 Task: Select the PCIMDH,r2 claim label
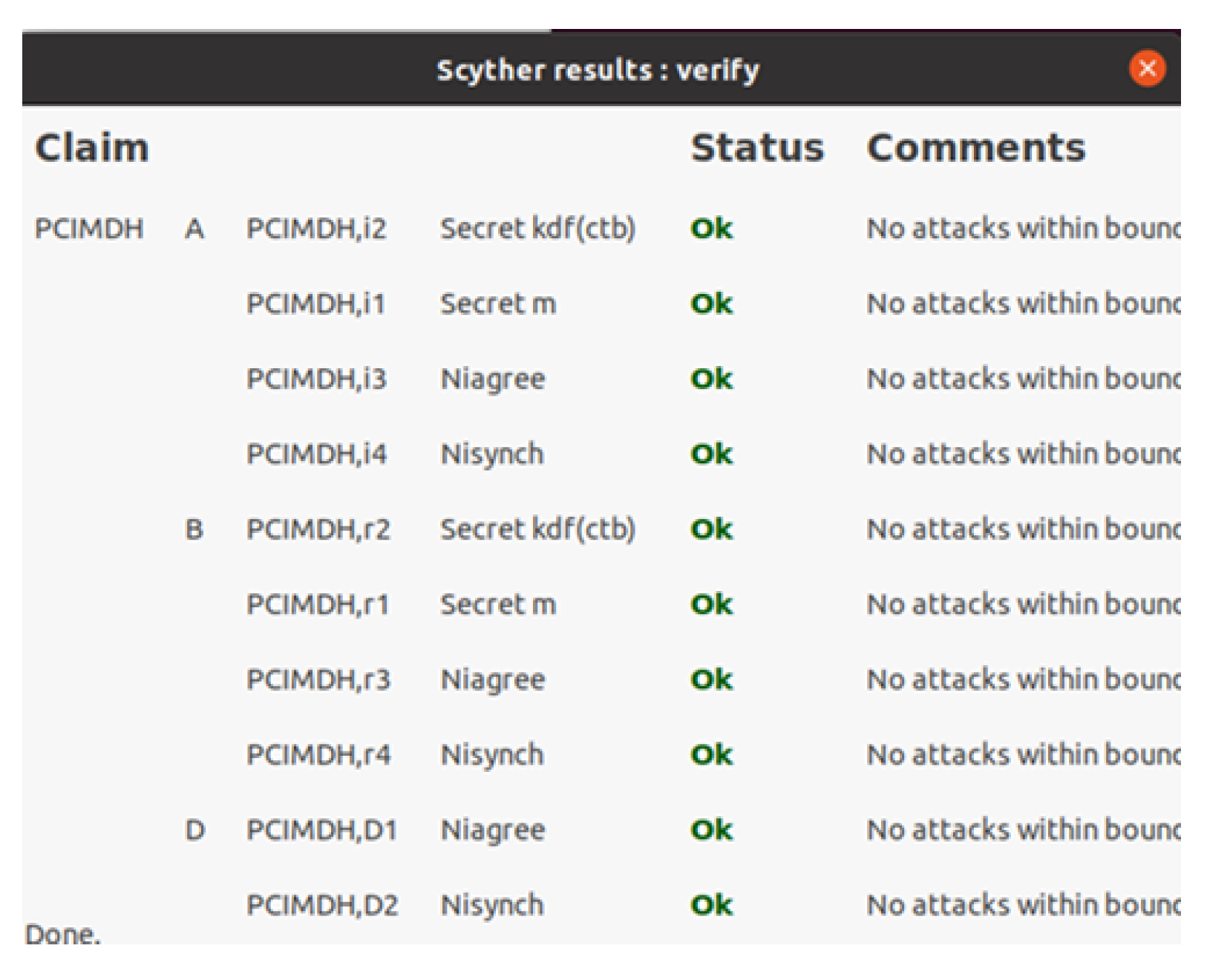[x=318, y=529]
